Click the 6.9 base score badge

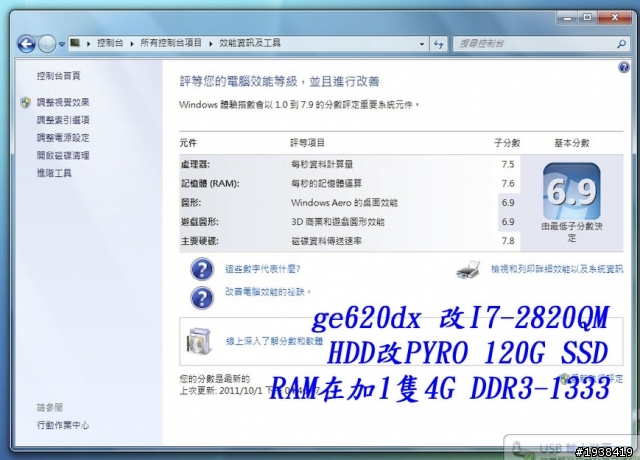571,191
